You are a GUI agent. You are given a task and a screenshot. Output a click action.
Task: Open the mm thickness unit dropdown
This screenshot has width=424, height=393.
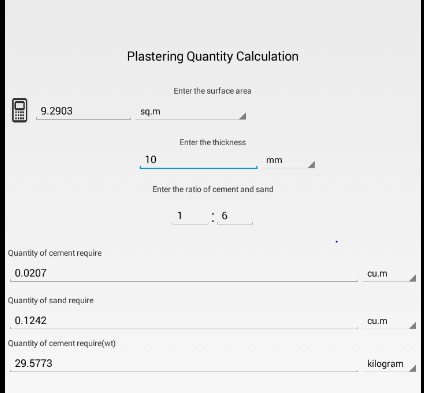[288, 160]
